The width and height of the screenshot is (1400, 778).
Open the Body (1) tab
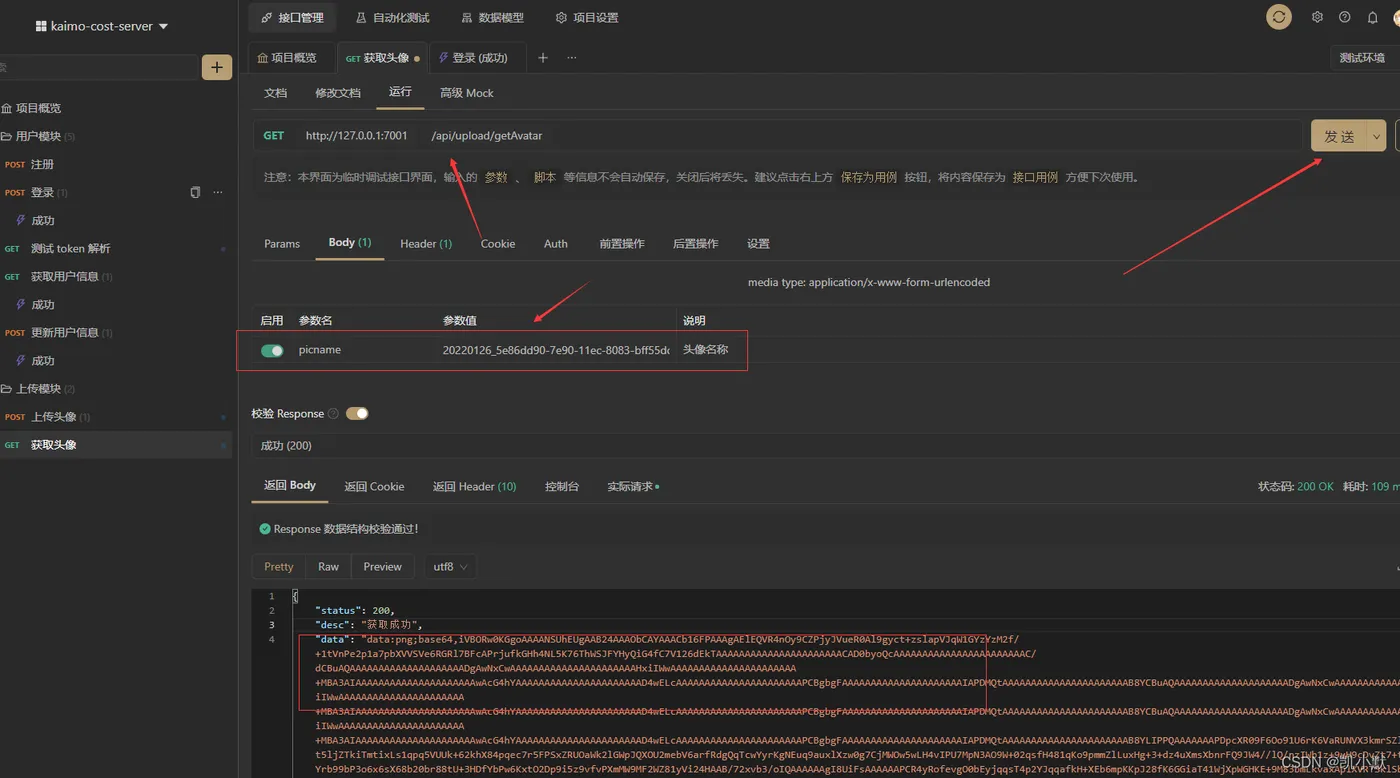point(350,243)
